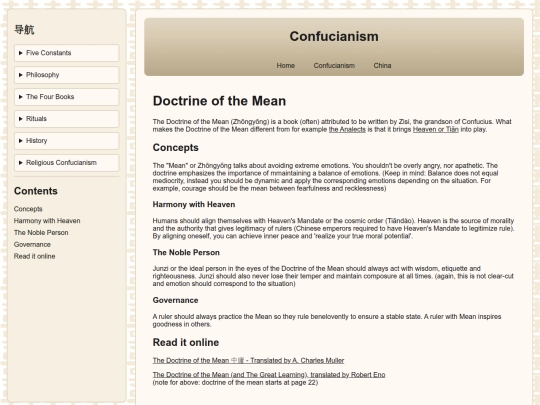540x405 pixels.
Task: Click the Confucianism site title heading
Action: [x=334, y=37]
